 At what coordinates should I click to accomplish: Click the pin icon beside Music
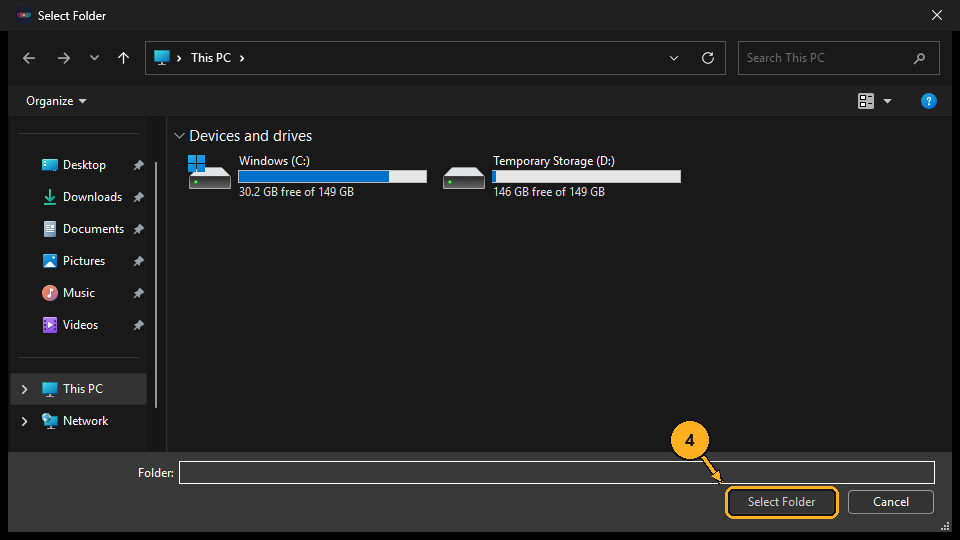coord(138,293)
